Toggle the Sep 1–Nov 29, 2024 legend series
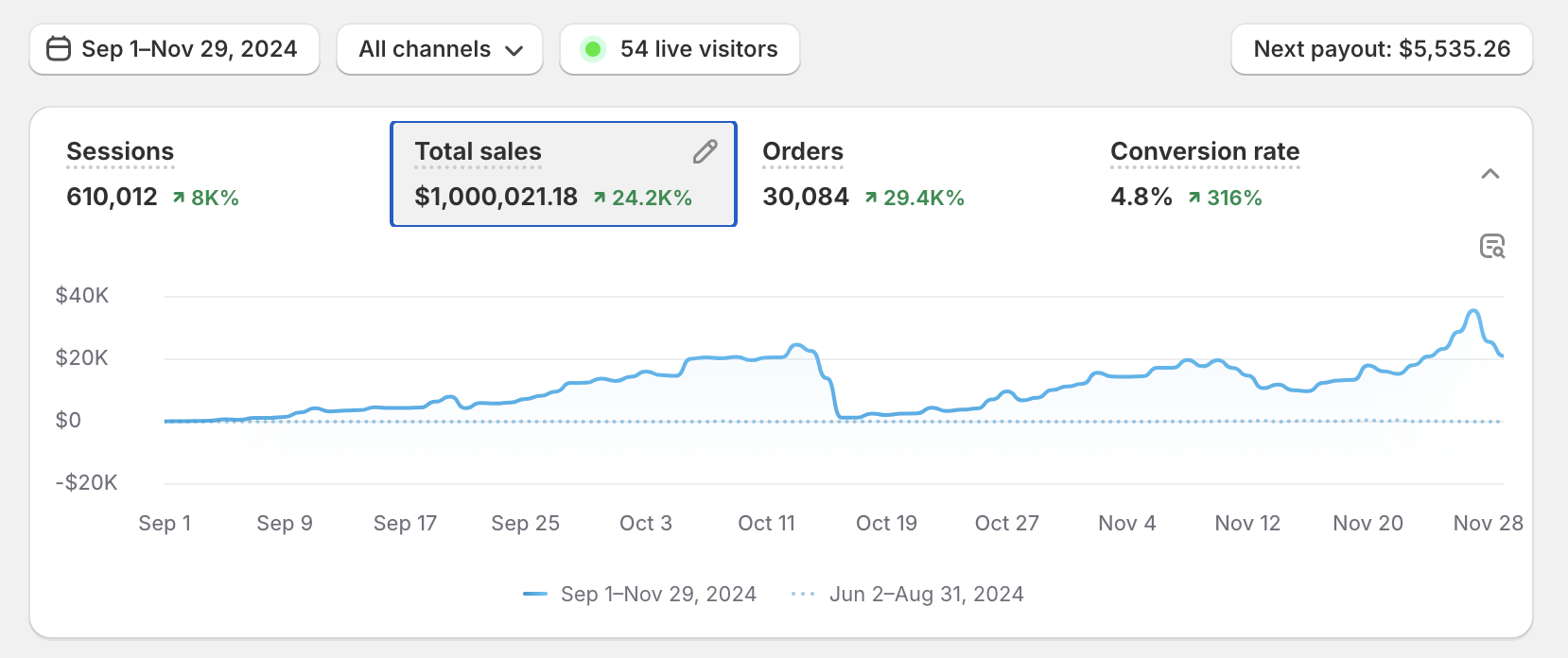 click(640, 594)
